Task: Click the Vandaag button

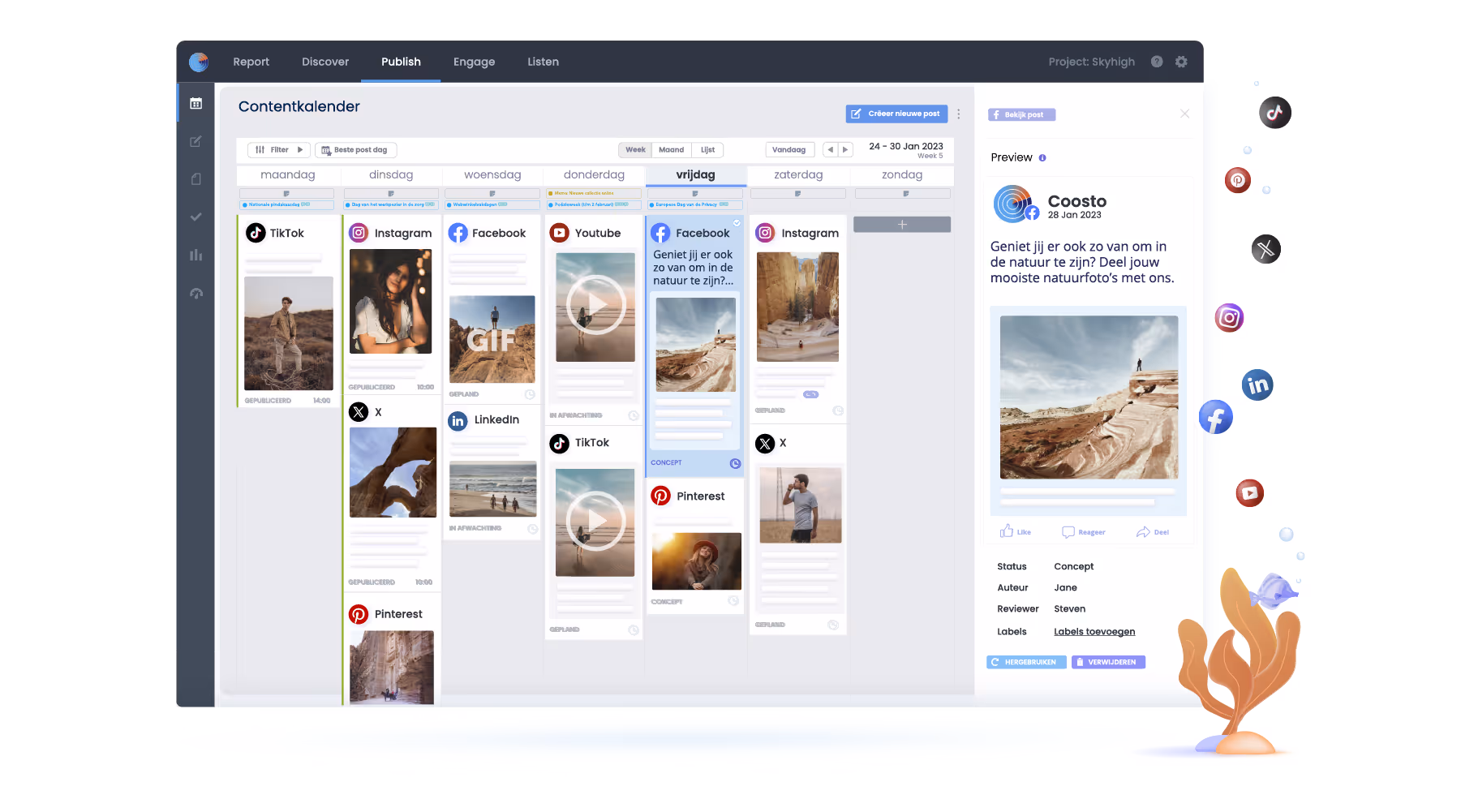Action: point(789,150)
